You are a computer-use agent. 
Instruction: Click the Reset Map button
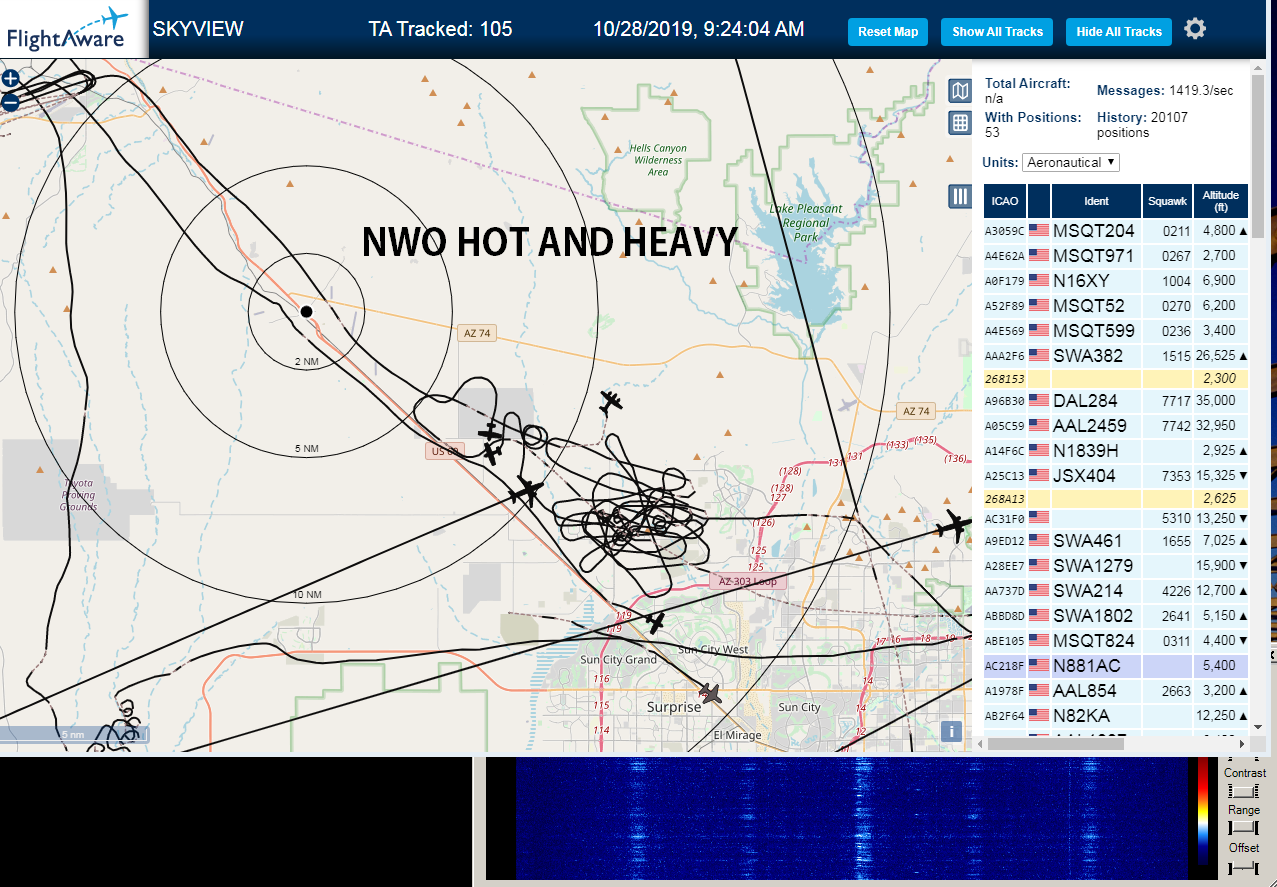tap(888, 32)
